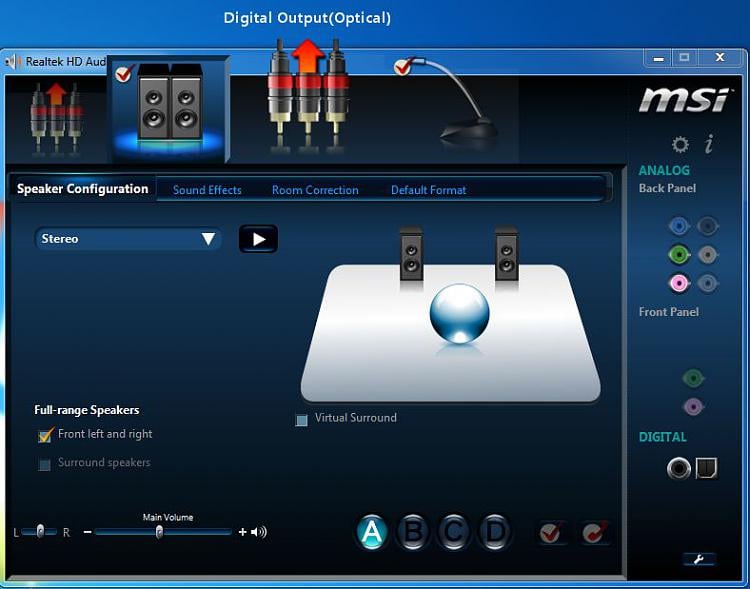Increase volume with plus button

[x=243, y=532]
